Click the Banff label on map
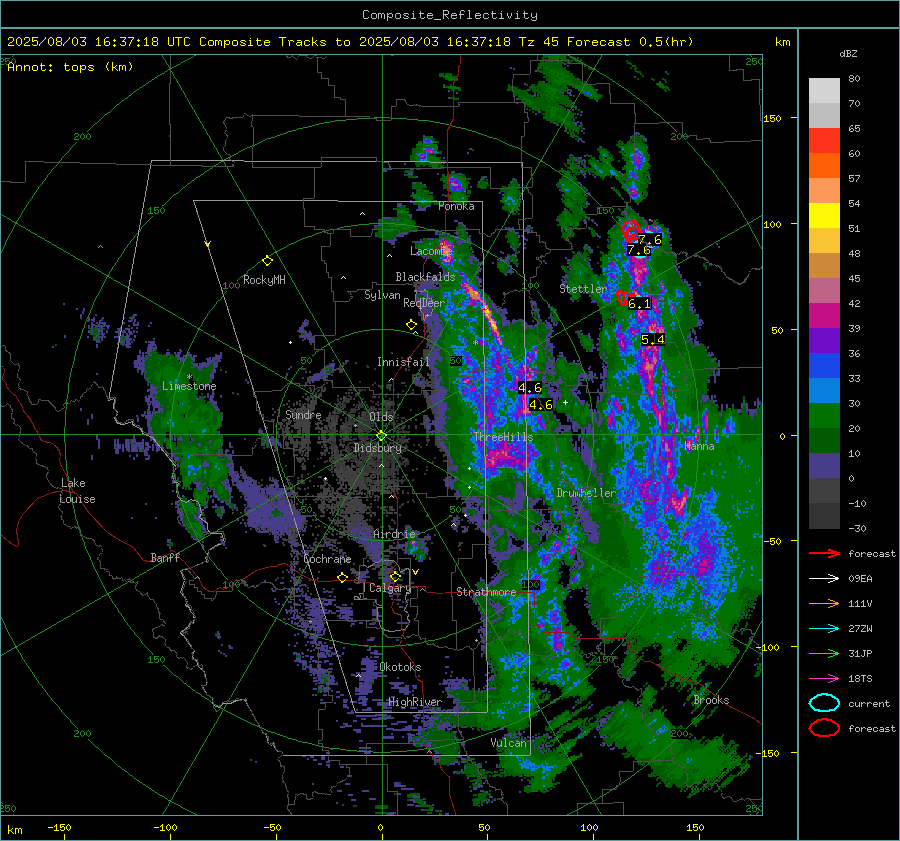Screen dimensions: 900x841 (x=165, y=558)
